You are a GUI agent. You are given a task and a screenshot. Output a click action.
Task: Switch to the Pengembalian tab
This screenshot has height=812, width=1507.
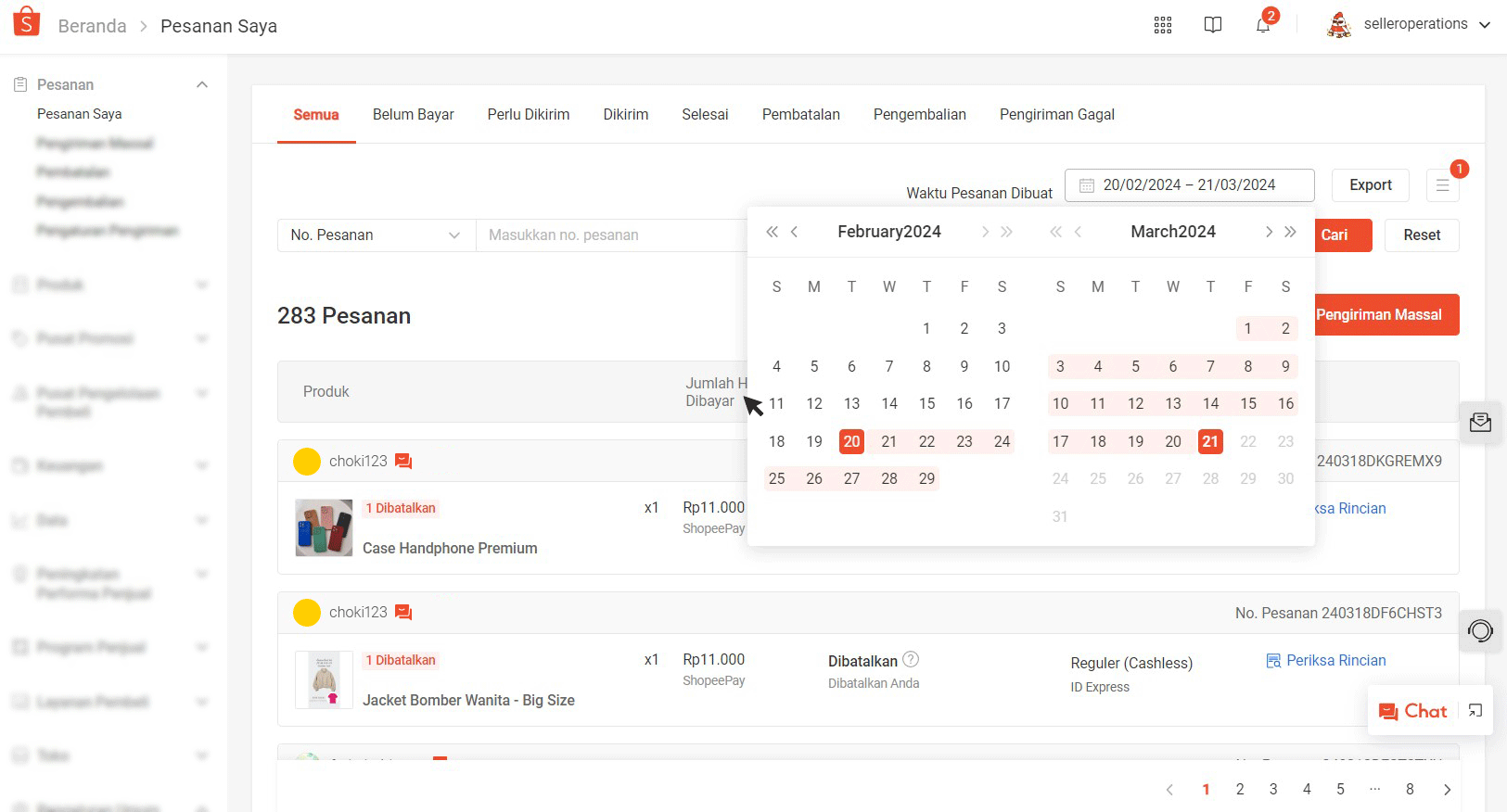pyautogui.click(x=919, y=115)
